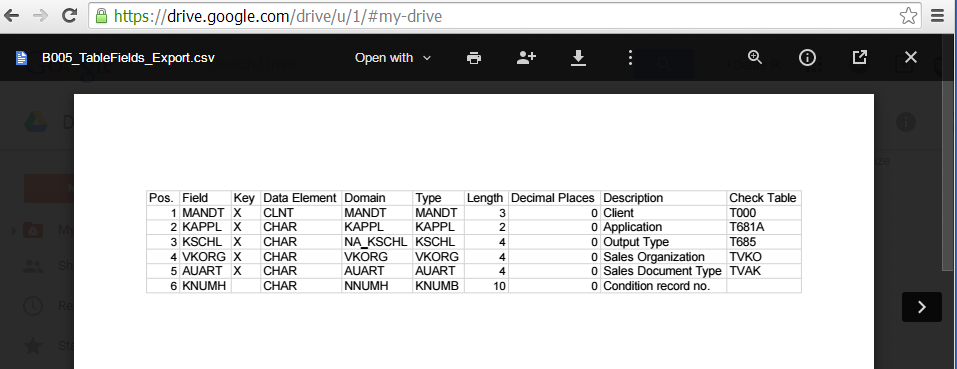957x369 pixels.
Task: Select the MANDT cell in Field column
Action: (205, 213)
